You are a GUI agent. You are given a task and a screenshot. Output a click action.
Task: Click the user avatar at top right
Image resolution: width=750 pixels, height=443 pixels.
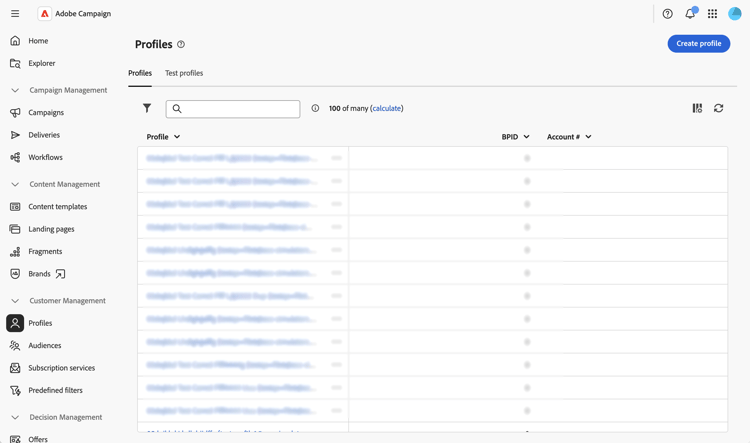734,14
